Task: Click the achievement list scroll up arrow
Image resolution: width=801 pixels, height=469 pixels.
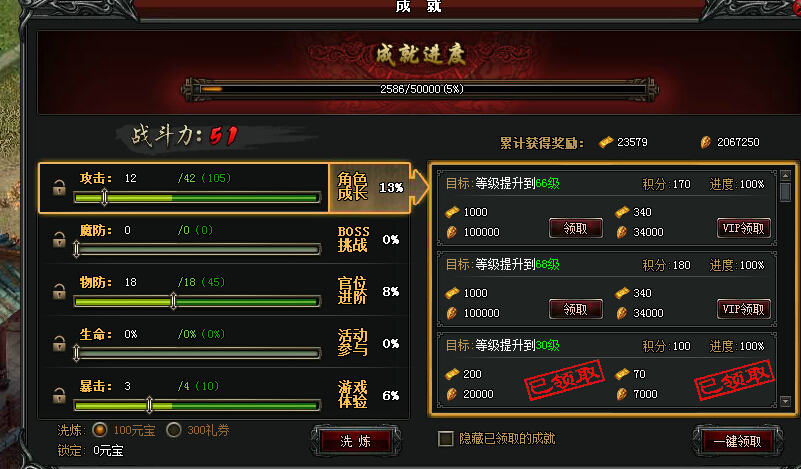Action: 786,176
